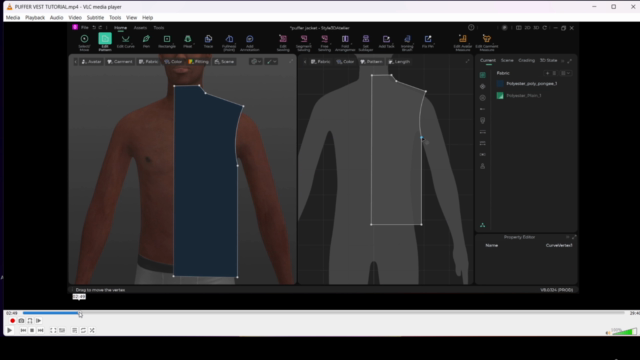Skip to previous media in VLC
Screen dimensions: 640x360
click(23, 330)
